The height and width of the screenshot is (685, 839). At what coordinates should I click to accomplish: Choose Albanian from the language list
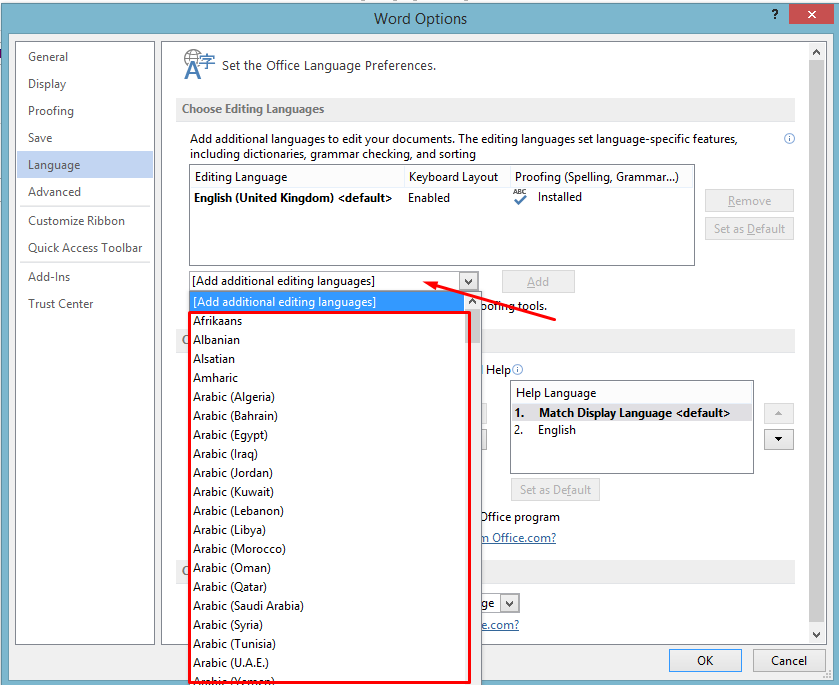(327, 340)
